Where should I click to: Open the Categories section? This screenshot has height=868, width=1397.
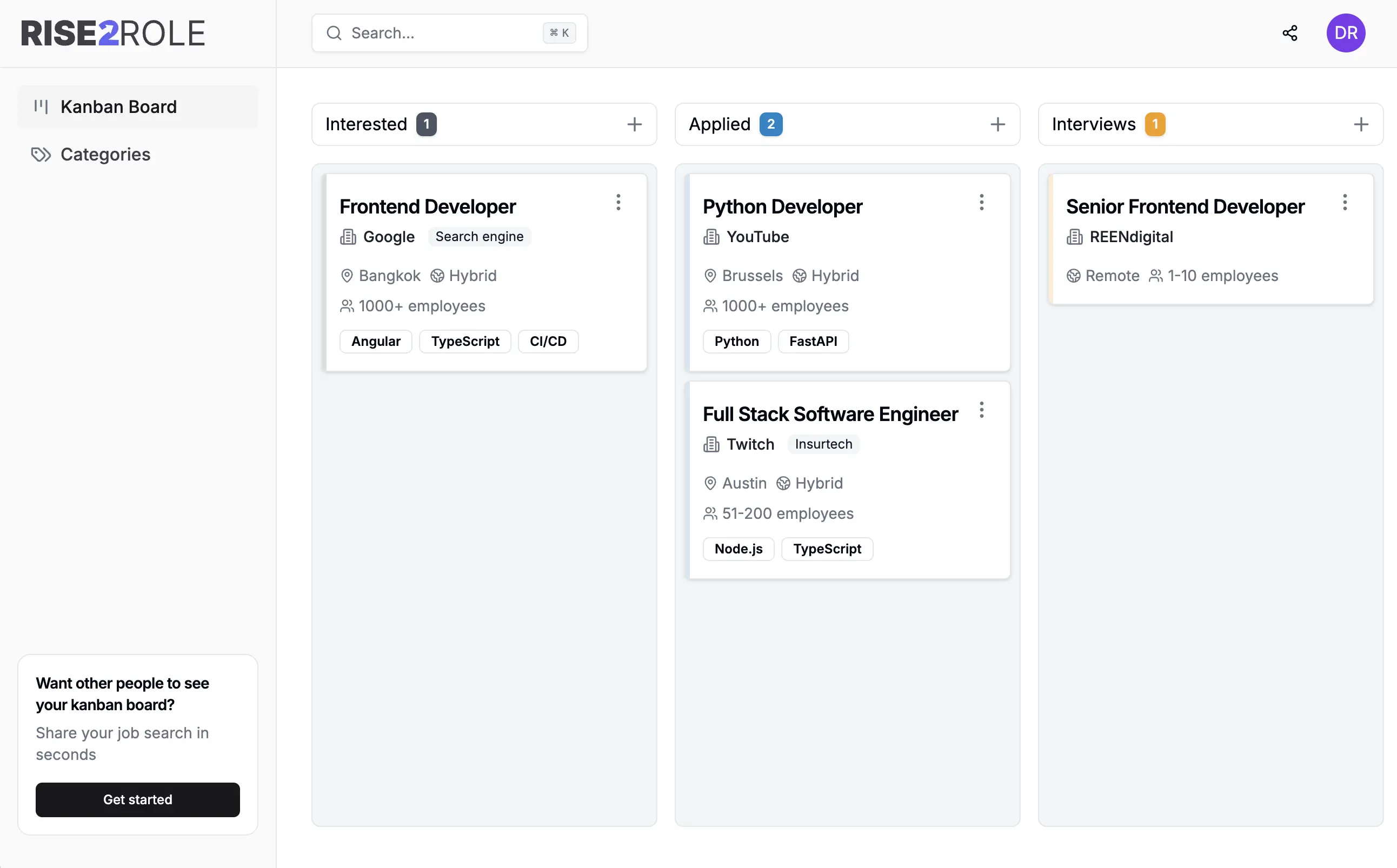(105, 155)
